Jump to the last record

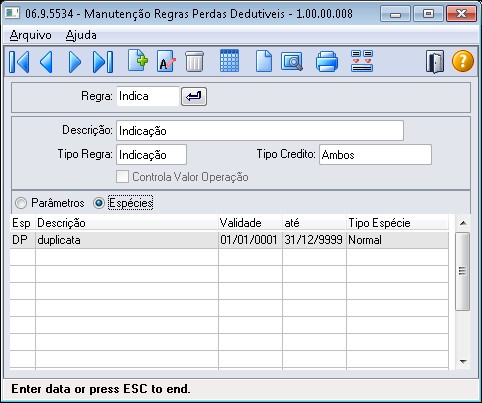(x=103, y=62)
